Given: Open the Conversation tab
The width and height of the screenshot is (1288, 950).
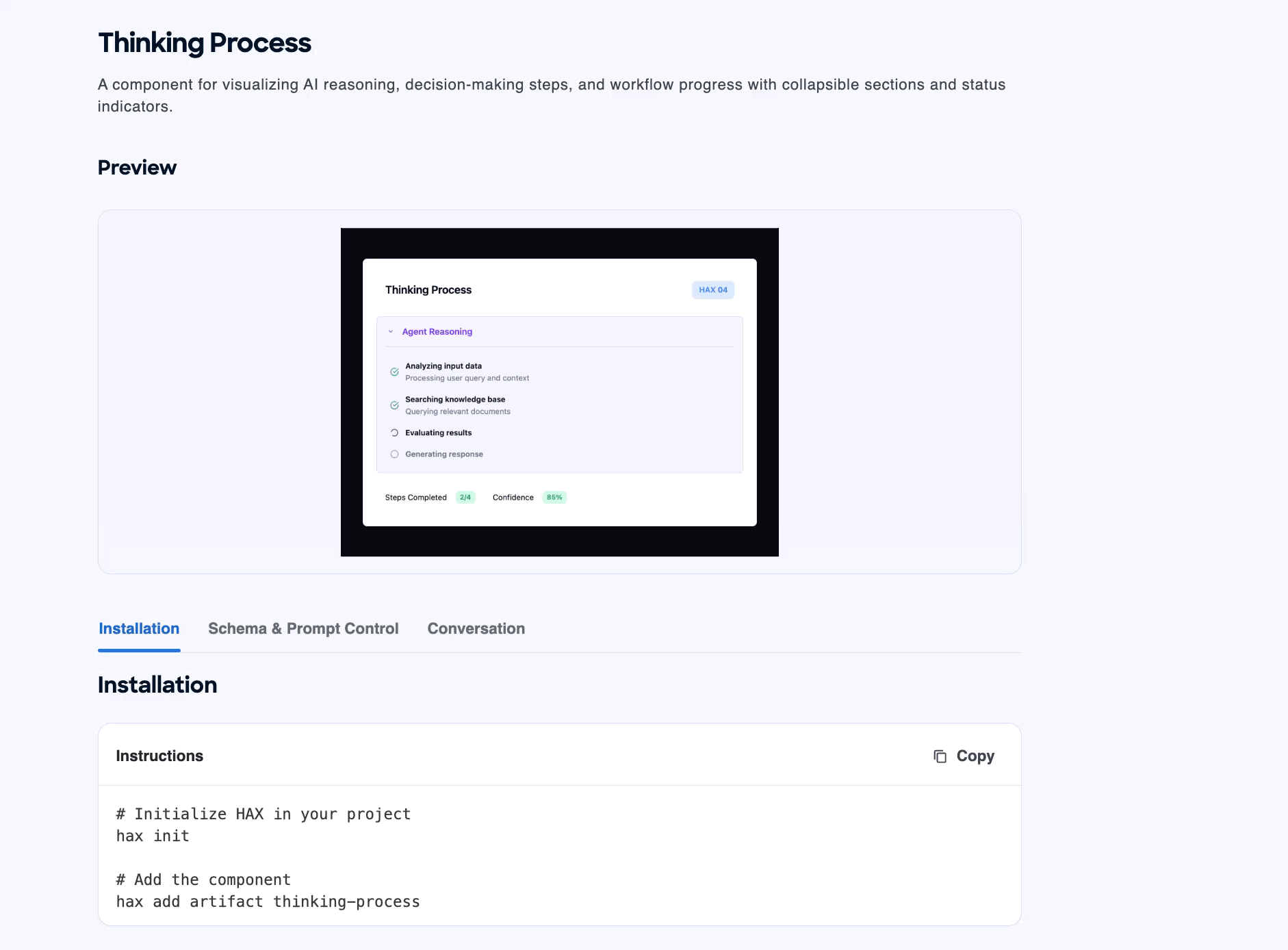Looking at the screenshot, I should pyautogui.click(x=476, y=628).
